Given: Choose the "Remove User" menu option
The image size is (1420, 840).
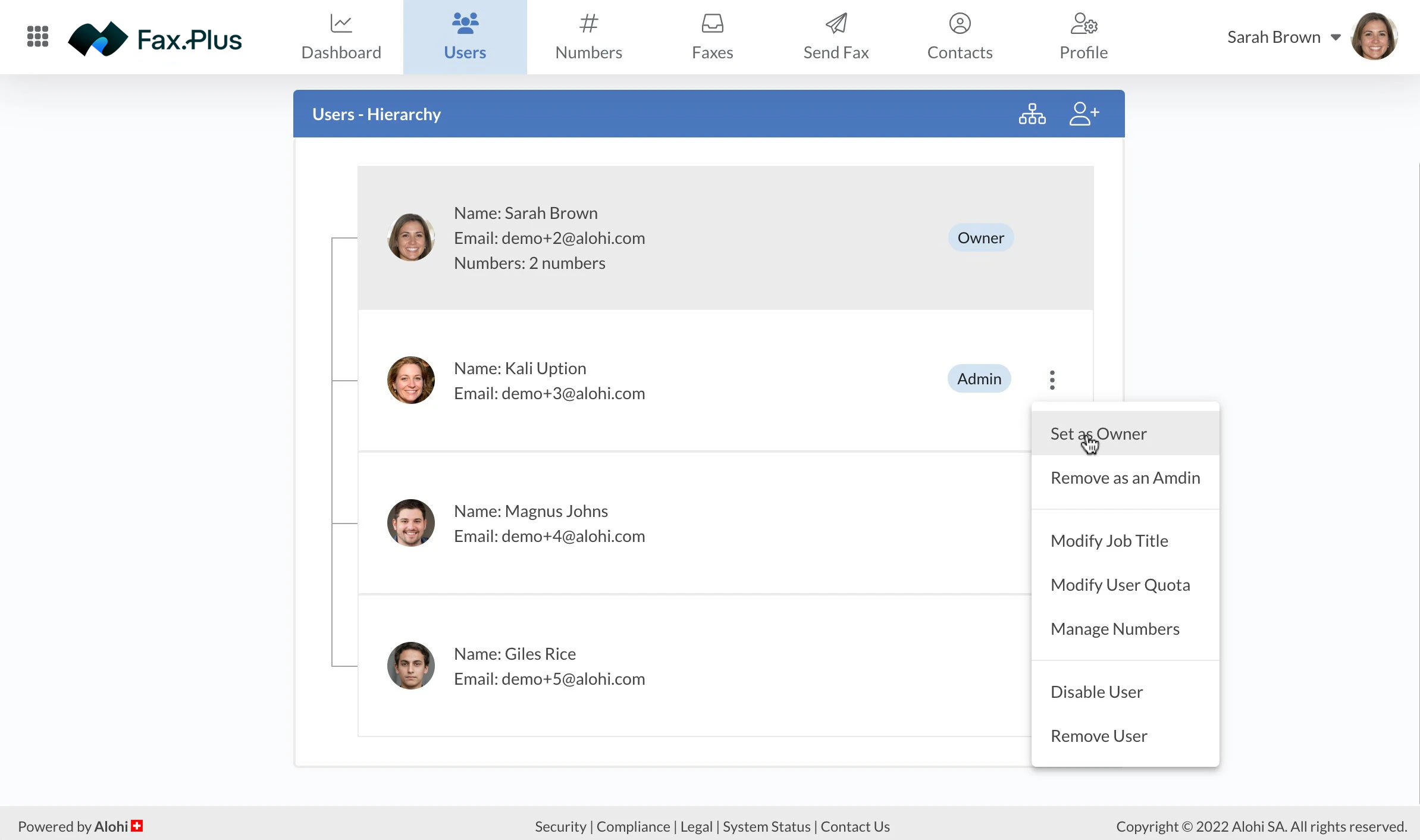Looking at the screenshot, I should tap(1099, 735).
